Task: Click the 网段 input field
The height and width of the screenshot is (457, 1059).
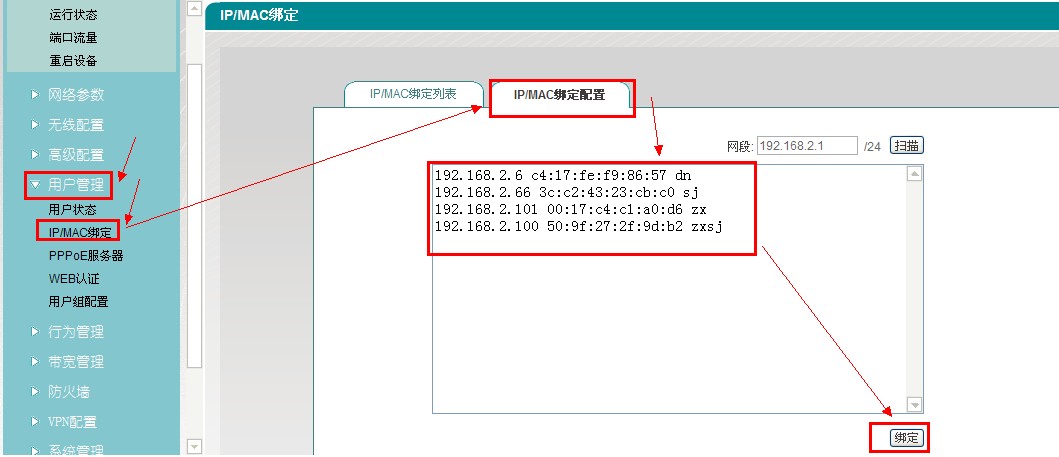Action: coord(807,146)
